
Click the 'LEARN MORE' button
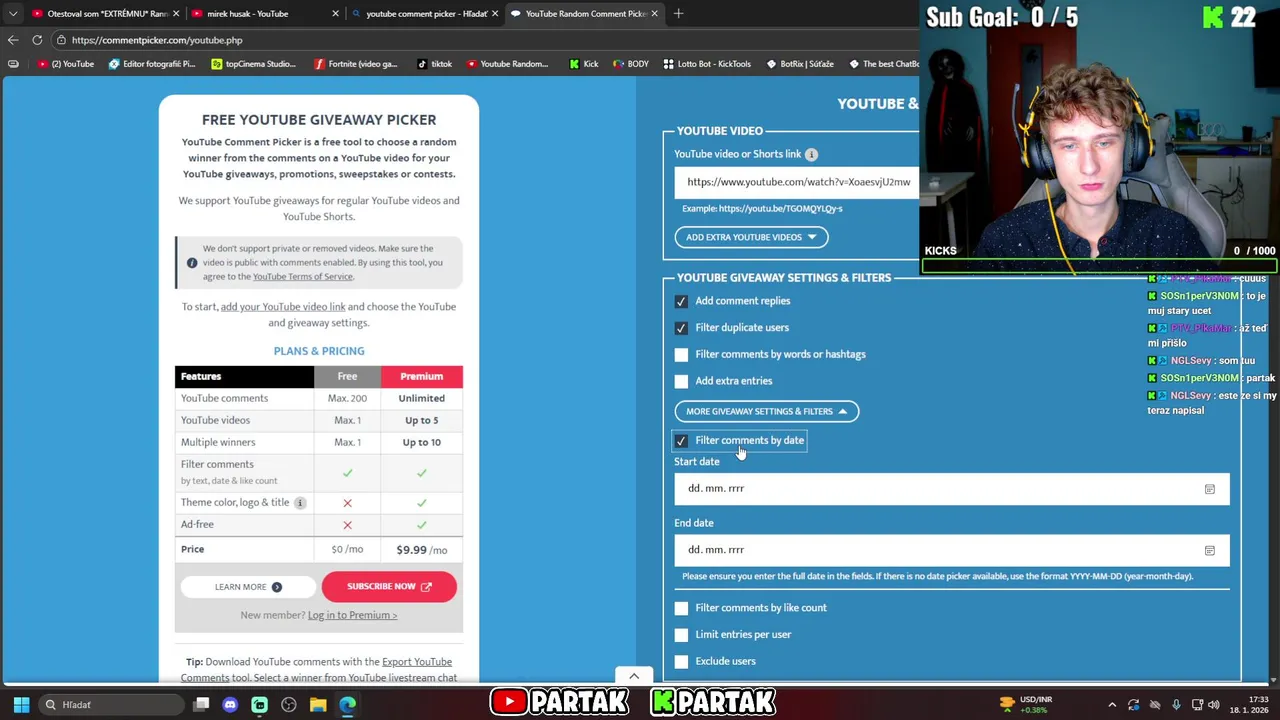tap(248, 587)
